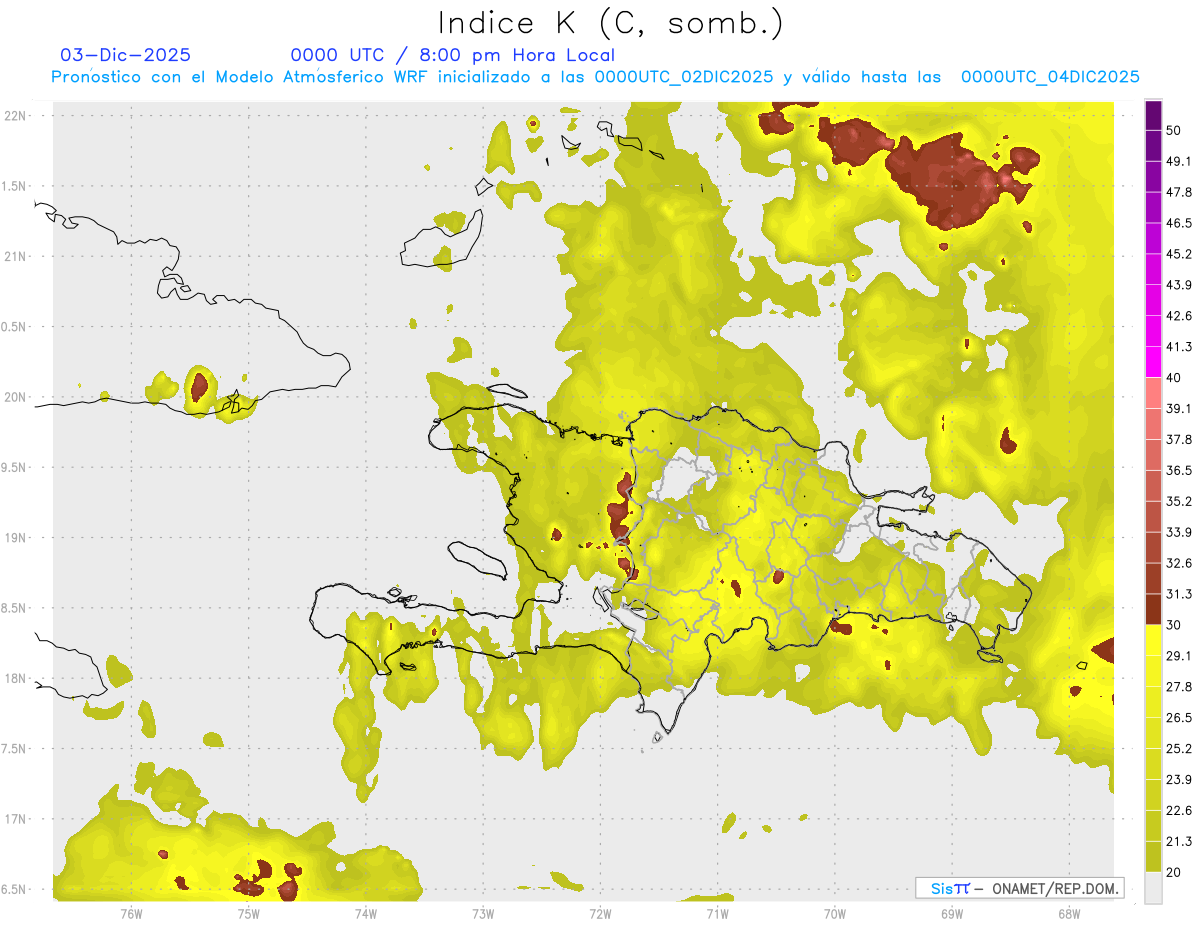1200x927 pixels.
Task: Click legend value '43.9'
Action: pos(1178,285)
